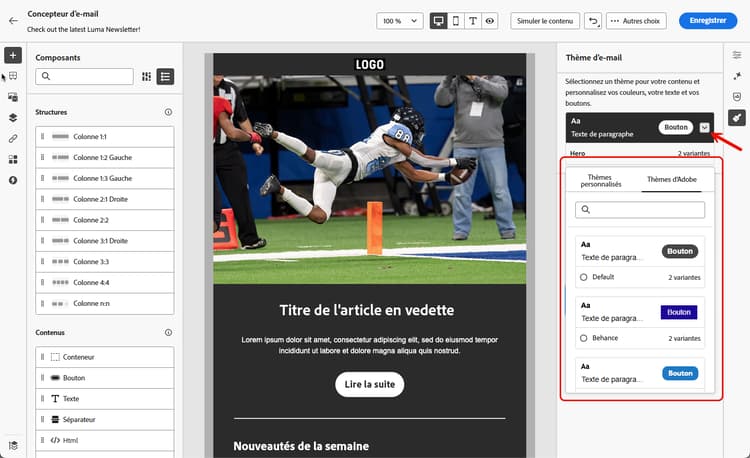
Task: Click the theme search field
Action: click(640, 210)
